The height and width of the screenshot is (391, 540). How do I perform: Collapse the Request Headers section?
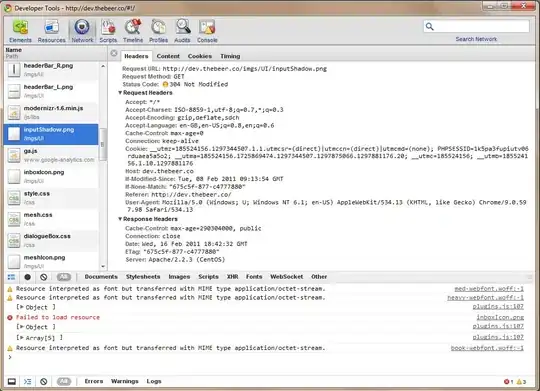[120, 93]
